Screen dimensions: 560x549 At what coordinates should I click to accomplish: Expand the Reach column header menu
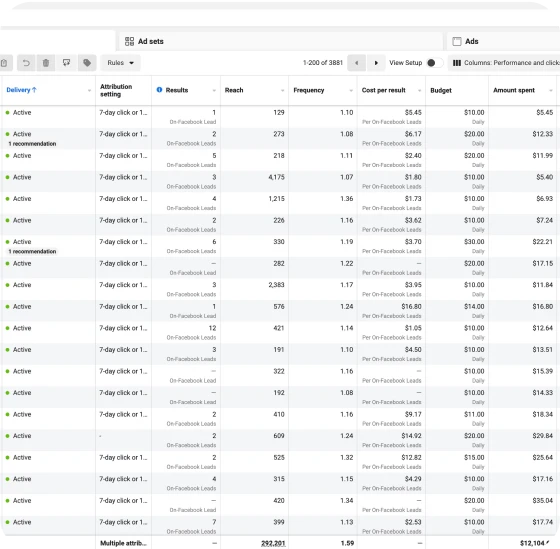[282, 90]
